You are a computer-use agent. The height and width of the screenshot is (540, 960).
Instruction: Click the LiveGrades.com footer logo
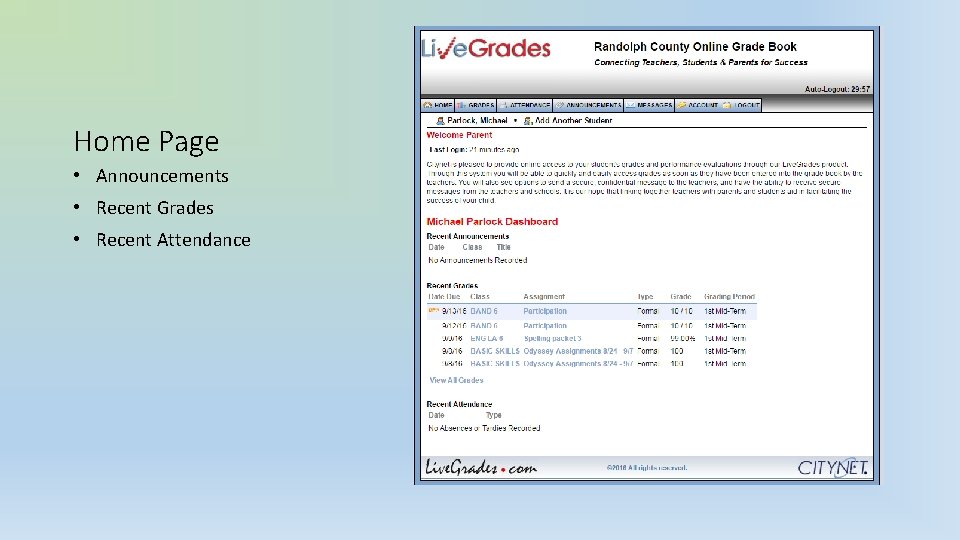[481, 468]
